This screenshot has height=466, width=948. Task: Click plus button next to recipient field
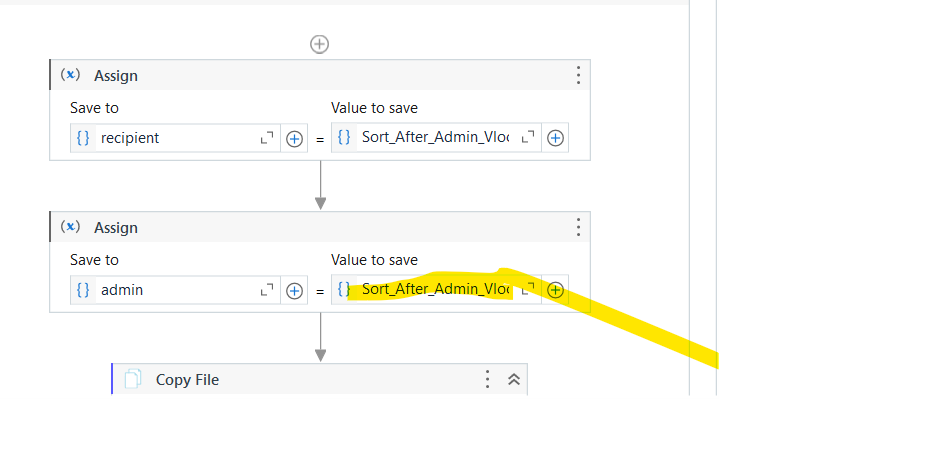point(294,138)
